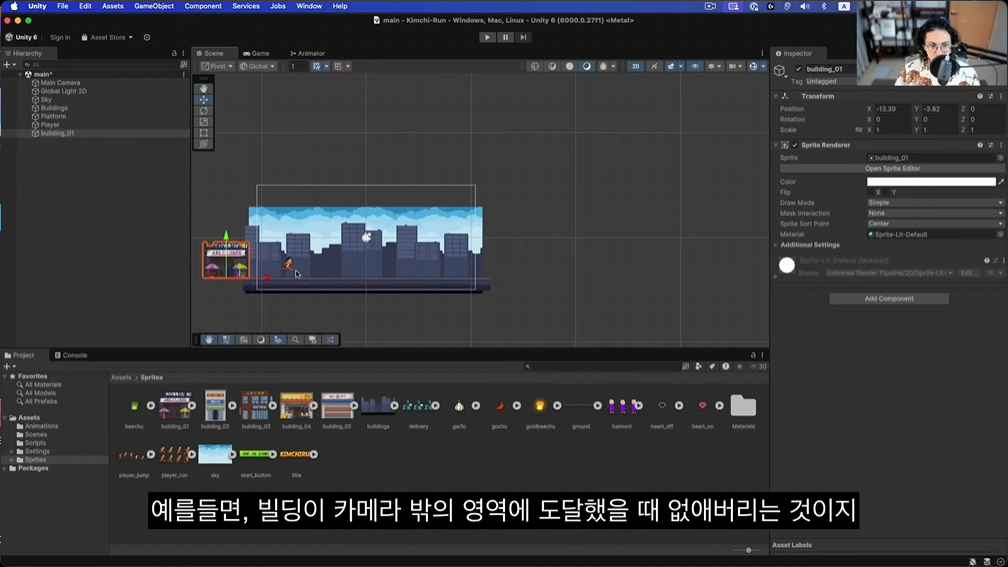Adjust project thumbnail size slider
Screen dimensions: 1008x567
[x=748, y=550]
